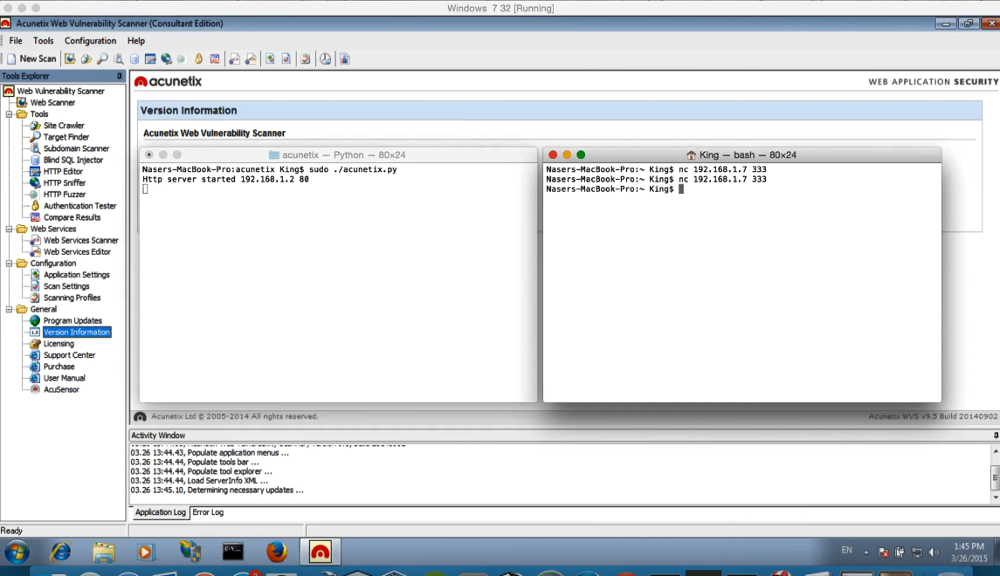The image size is (1000, 576).
Task: Open the Target Finder magnifier toolbar icon
Action: click(x=102, y=59)
